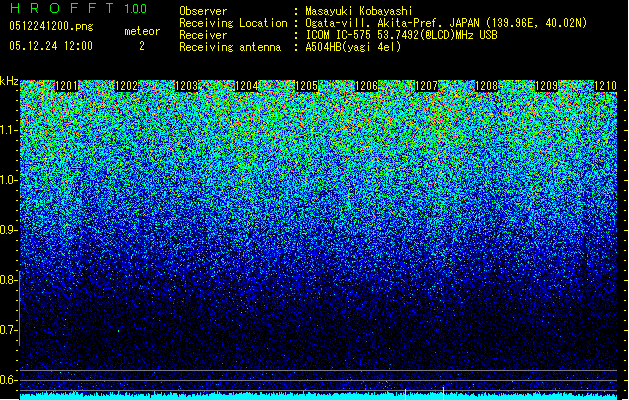Click the 1205 time marker
Viewport: 629px width, 400px height.
pyautogui.click(x=307, y=86)
